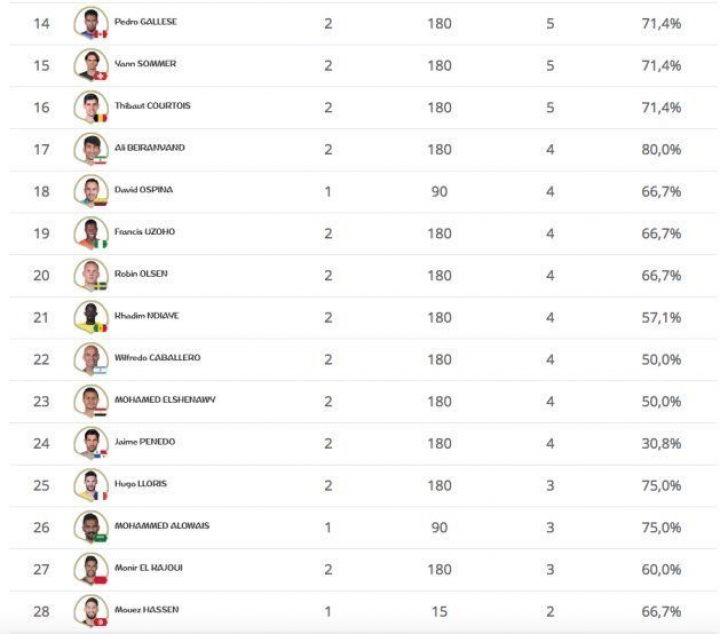Viewport: 720px width, 634px height.
Task: Click Francis Uzoho's player photo
Action: pos(90,233)
